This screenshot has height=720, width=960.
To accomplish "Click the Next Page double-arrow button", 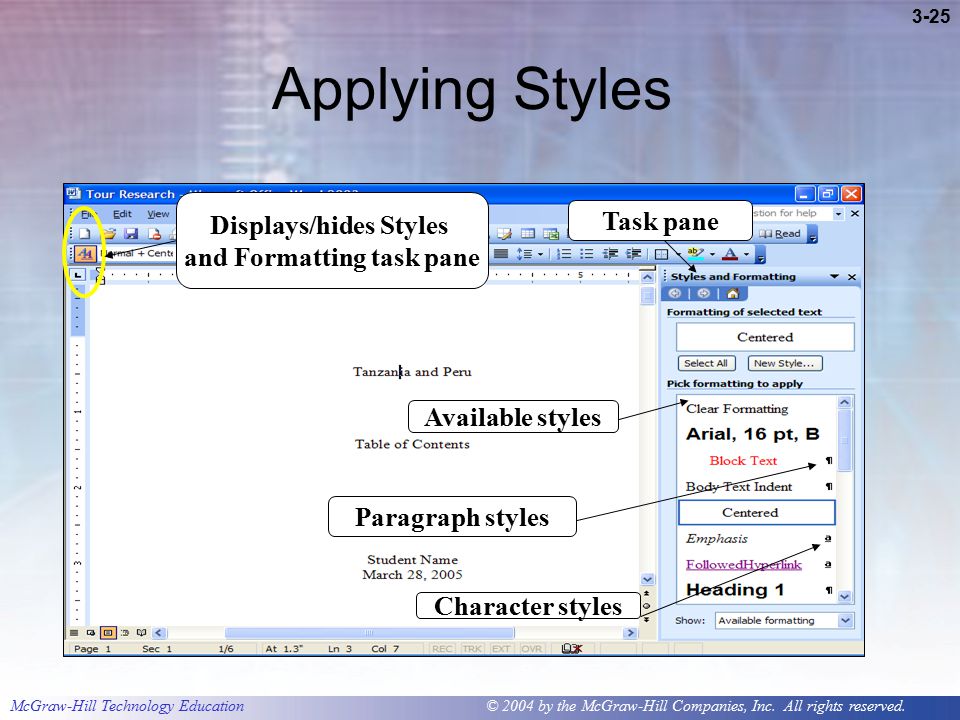I will point(647,619).
